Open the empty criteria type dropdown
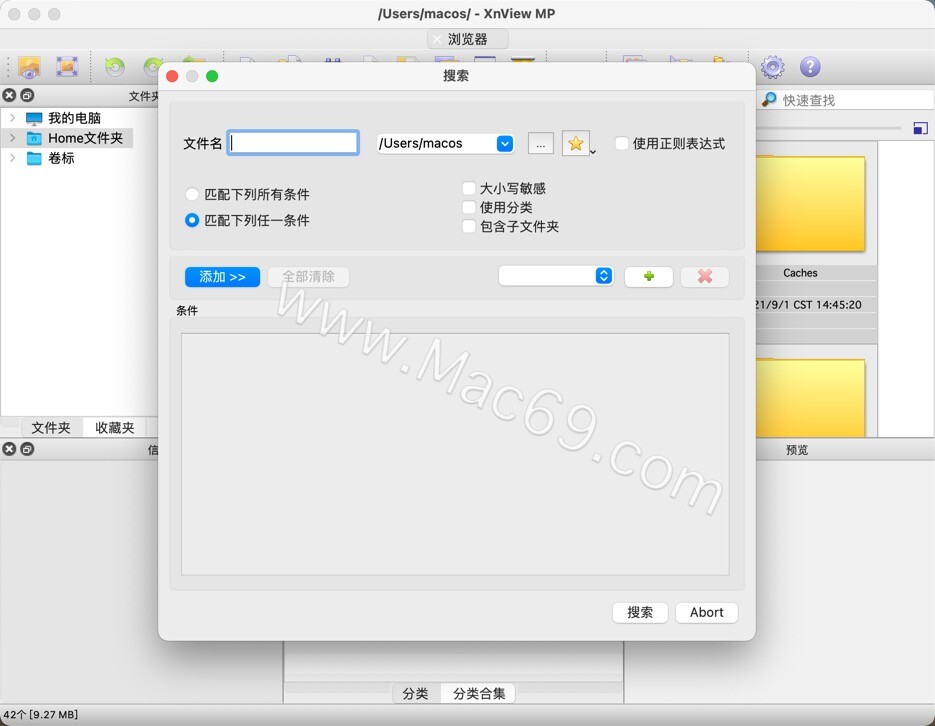This screenshot has height=726, width=935. (x=555, y=276)
